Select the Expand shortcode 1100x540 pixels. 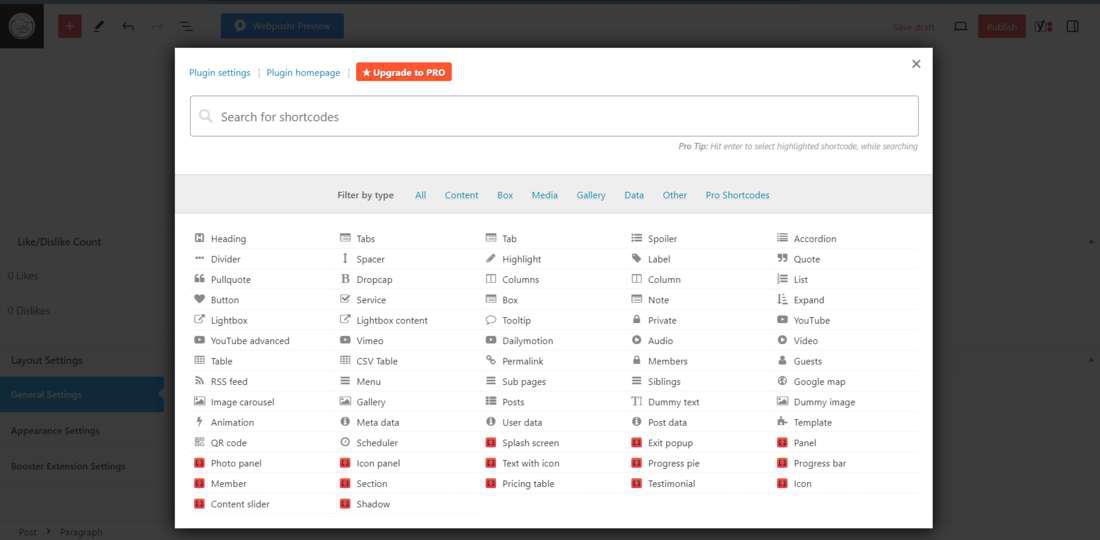800,299
